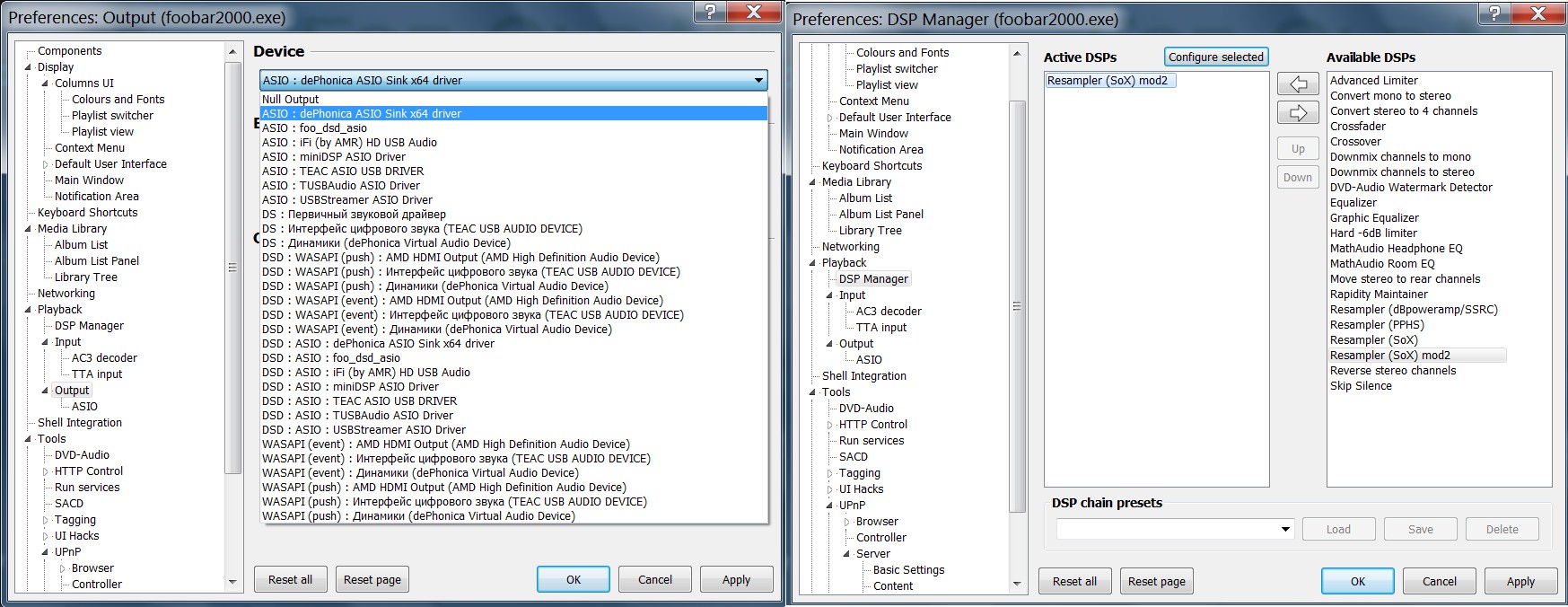This screenshot has width=1568, height=607.
Task: Collapse Media Library in Output window tree
Action: [x=27, y=229]
